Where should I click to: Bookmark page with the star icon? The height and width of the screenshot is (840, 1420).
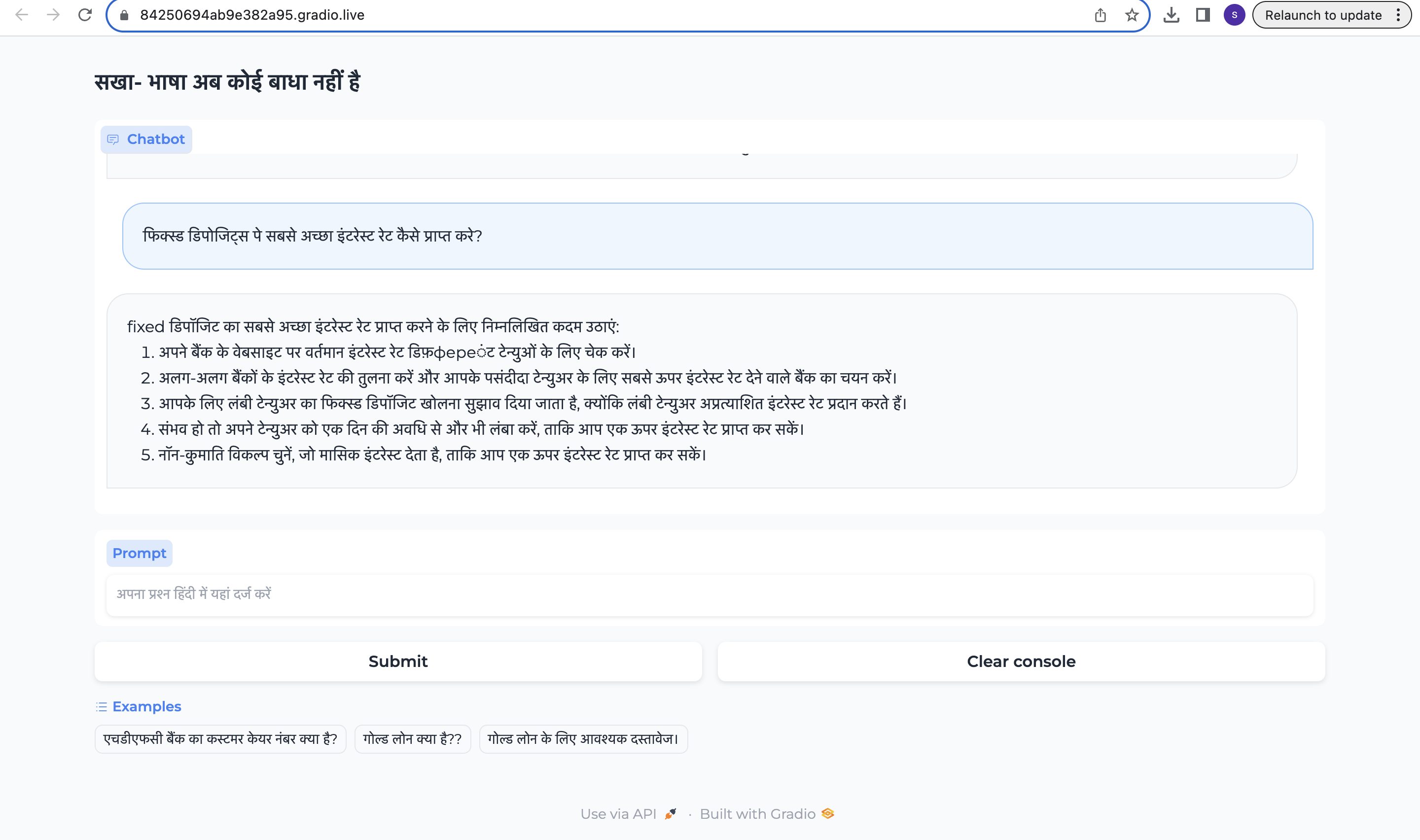(x=1132, y=15)
